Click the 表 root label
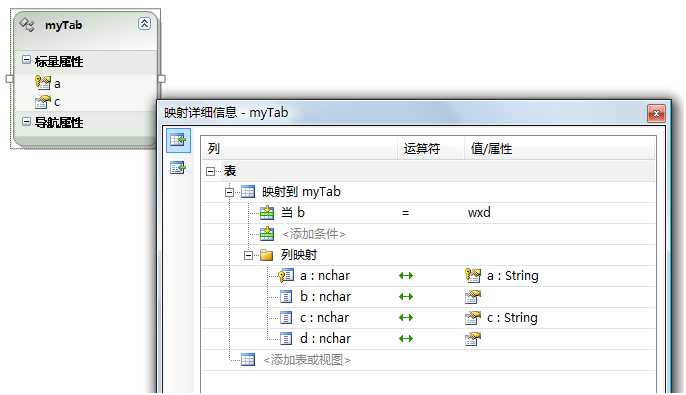Image resolution: width=686 pixels, height=395 pixels. point(230,171)
